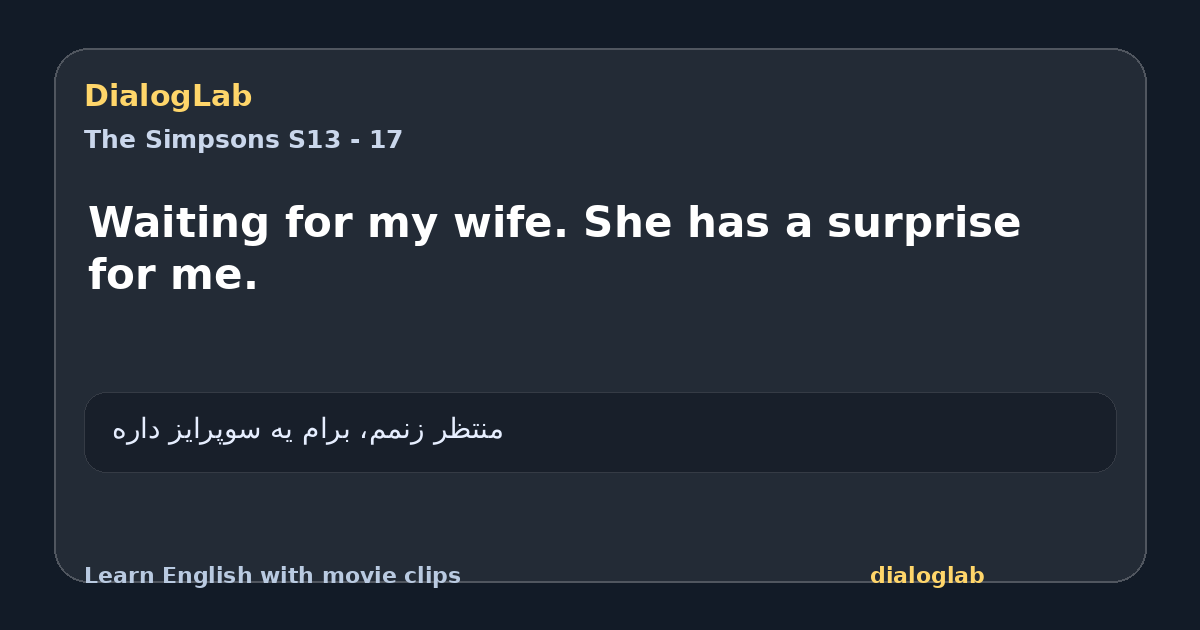The height and width of the screenshot is (630, 1200).
Task: Tap the Persian word "زنمم"
Action: pos(398,430)
